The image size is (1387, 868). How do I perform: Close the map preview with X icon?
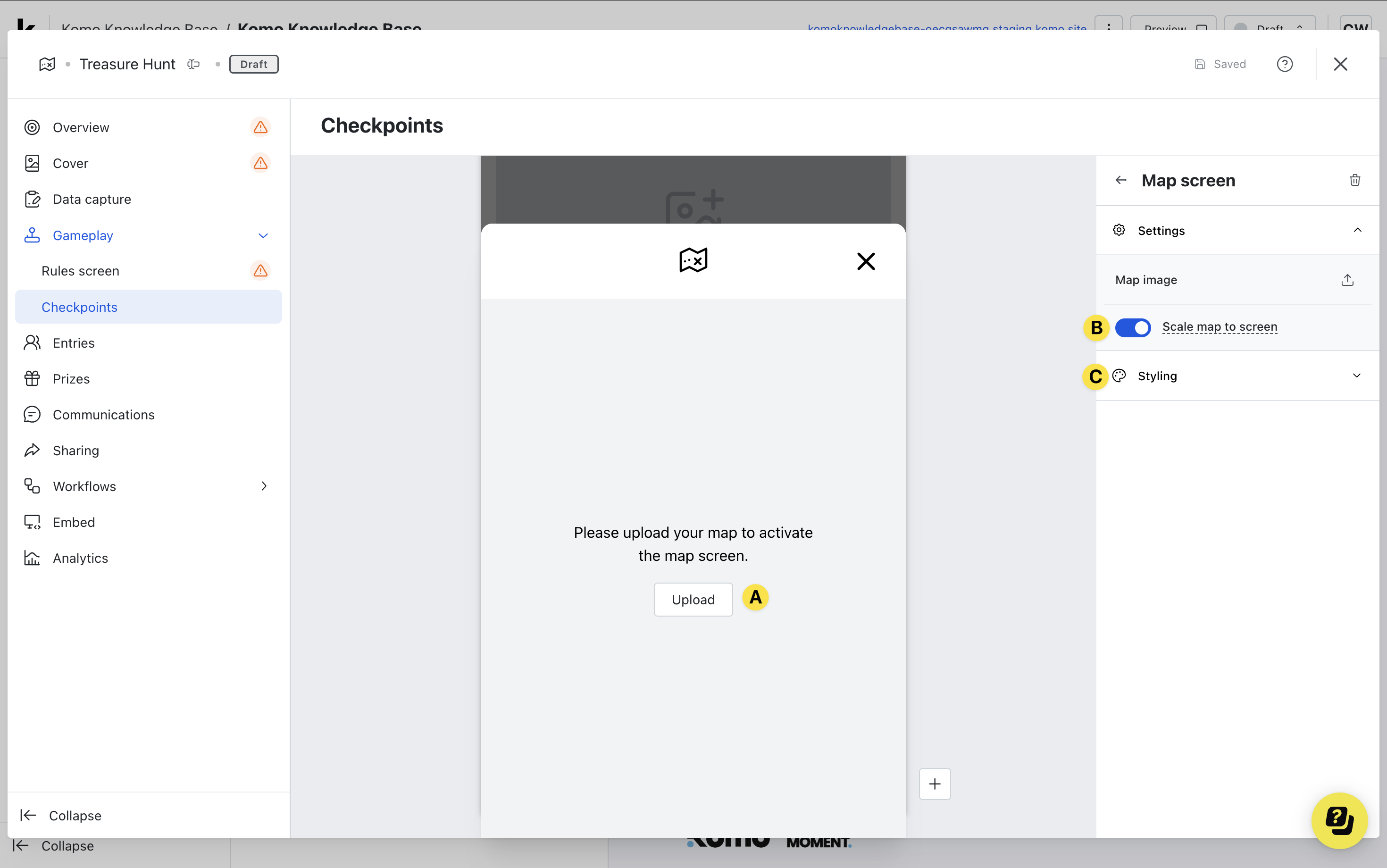pyautogui.click(x=866, y=261)
